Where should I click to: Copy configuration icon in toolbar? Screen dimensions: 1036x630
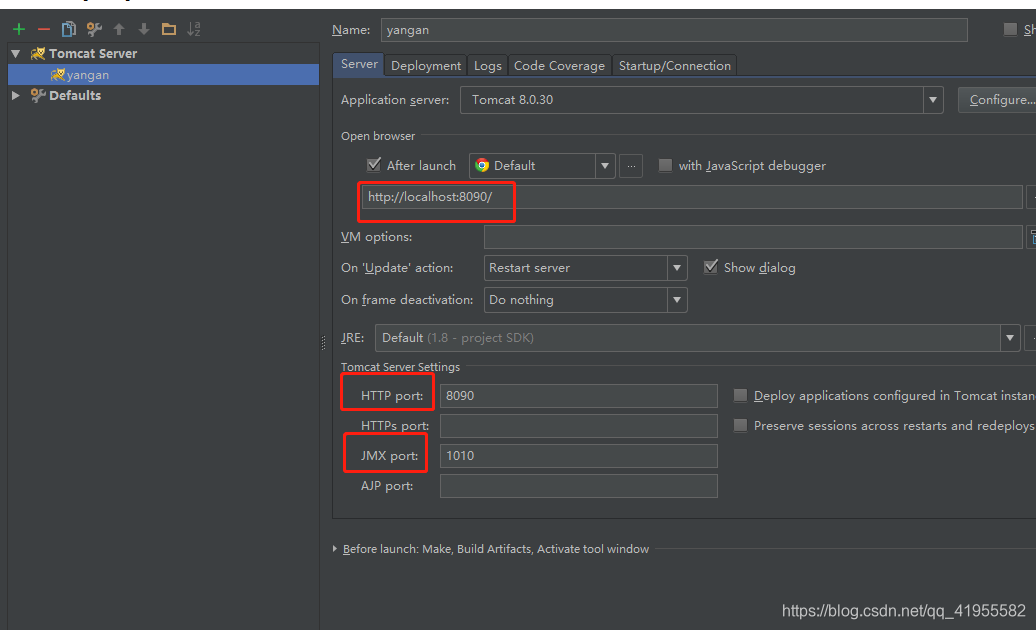pyautogui.click(x=69, y=29)
